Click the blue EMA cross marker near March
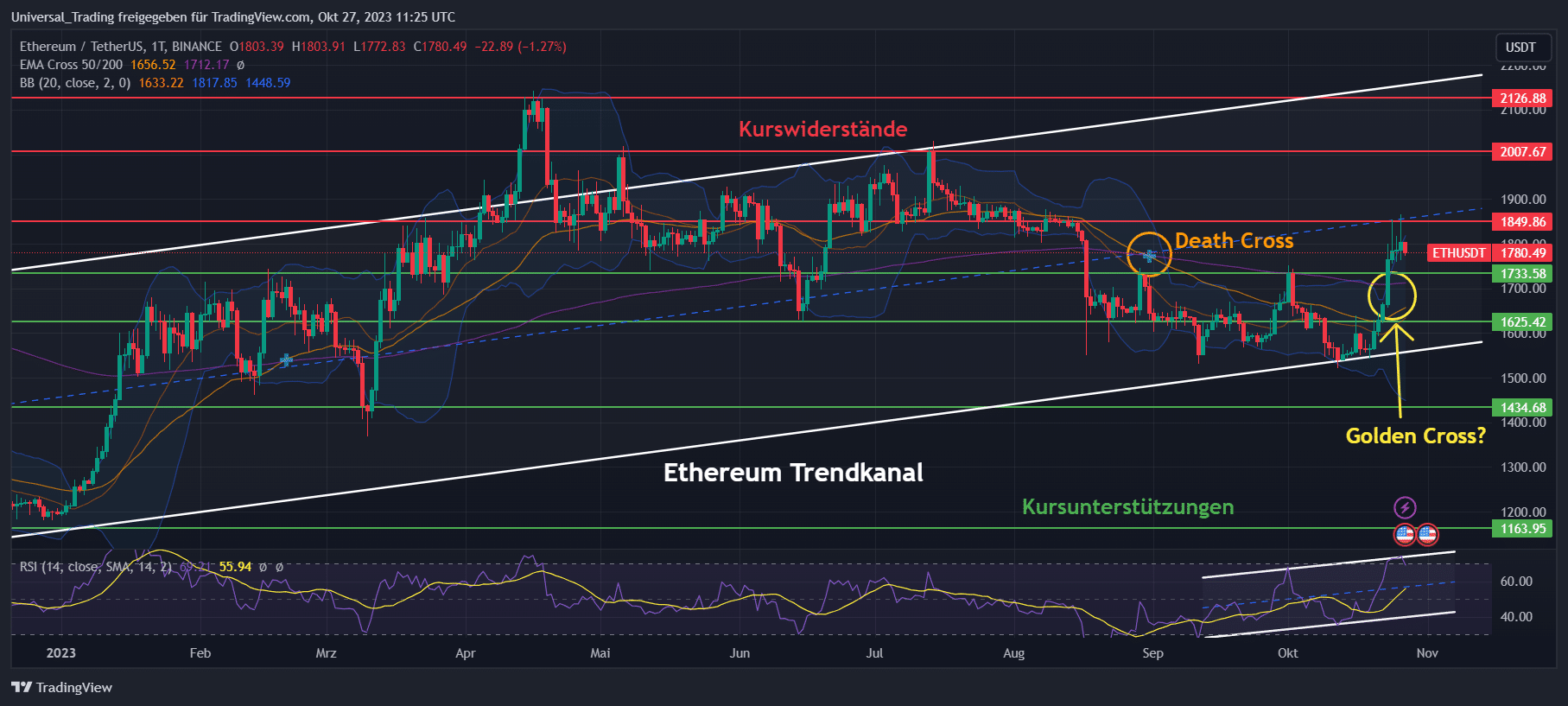1568x706 pixels. [x=286, y=359]
